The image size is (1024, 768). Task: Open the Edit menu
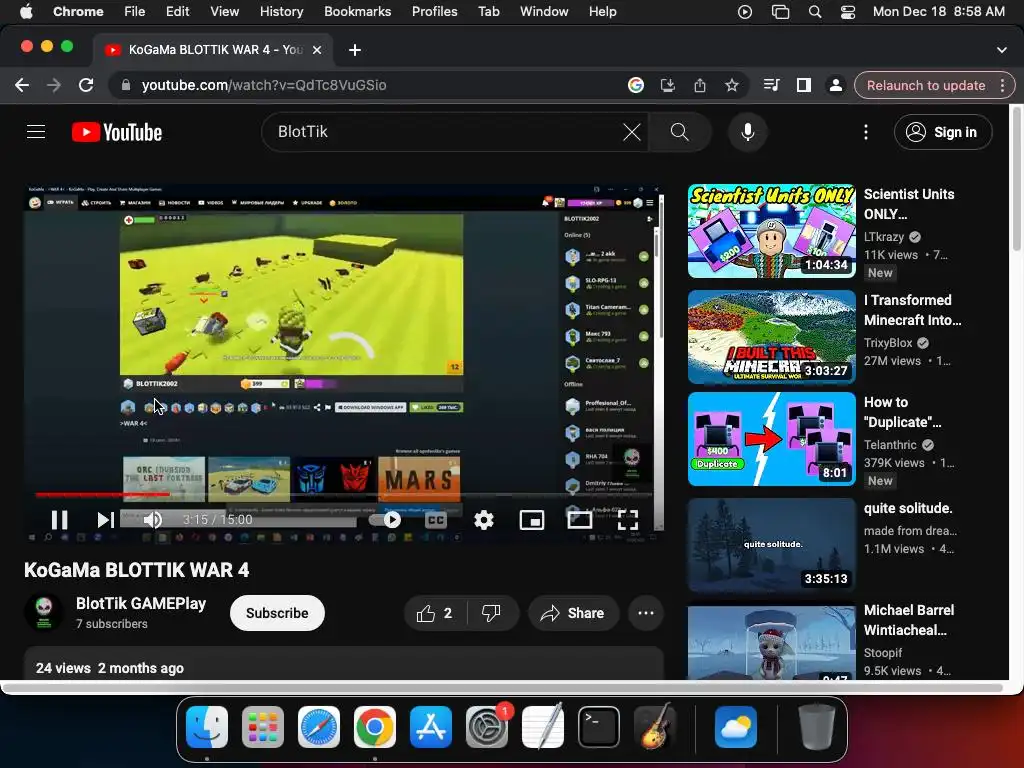coord(177,12)
